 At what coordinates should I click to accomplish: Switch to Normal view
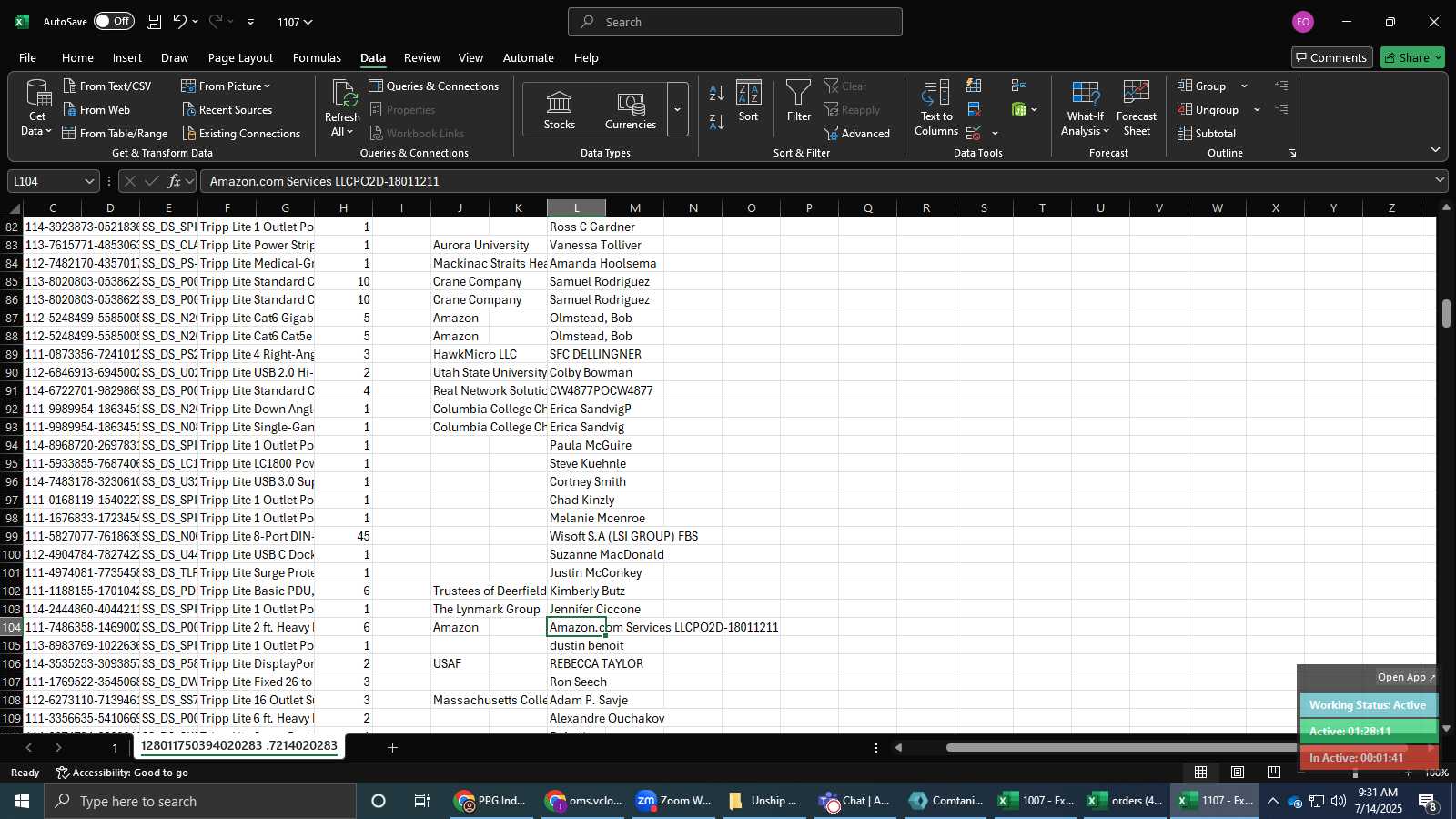[1200, 773]
